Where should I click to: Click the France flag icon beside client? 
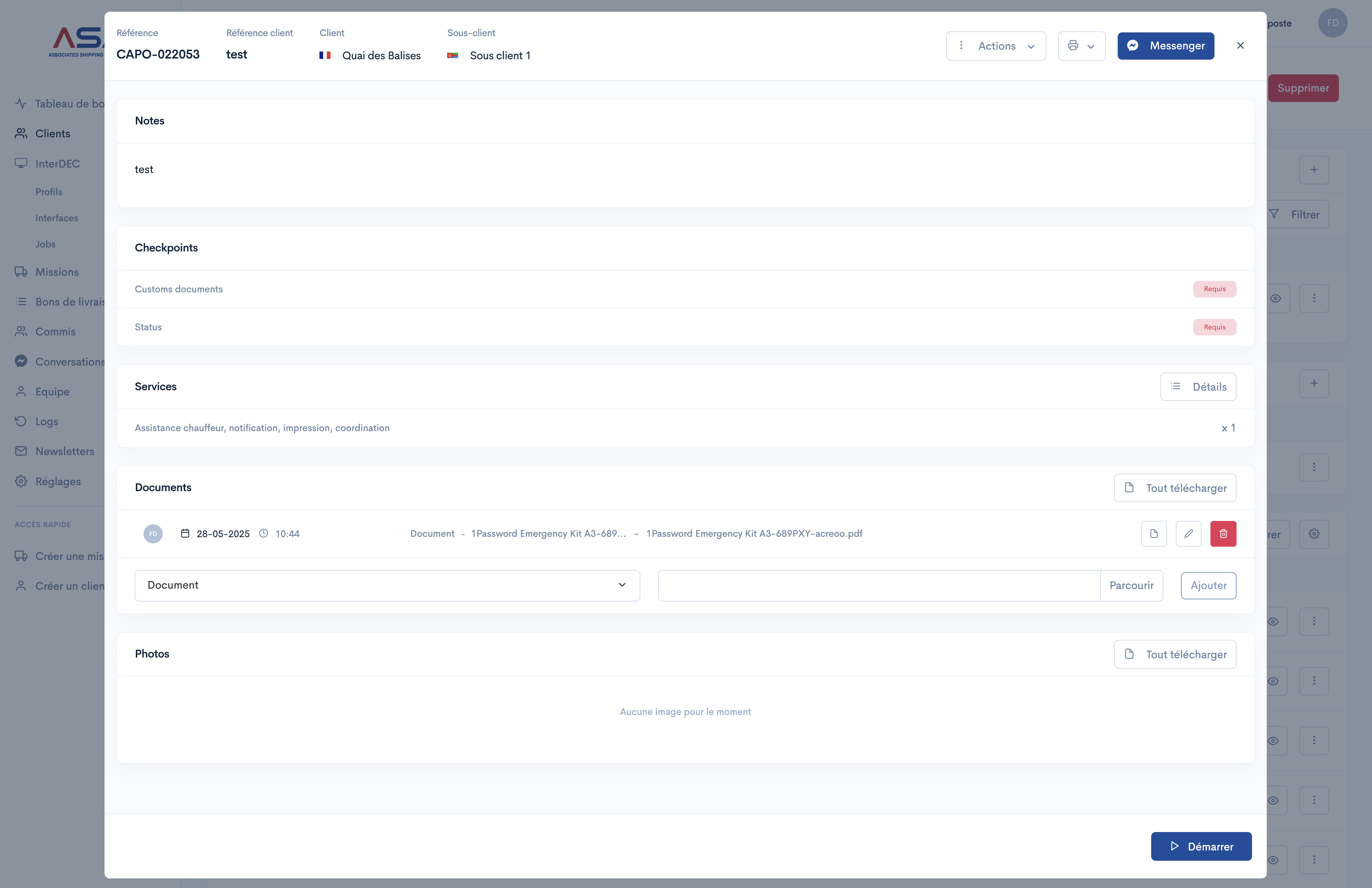click(x=325, y=55)
